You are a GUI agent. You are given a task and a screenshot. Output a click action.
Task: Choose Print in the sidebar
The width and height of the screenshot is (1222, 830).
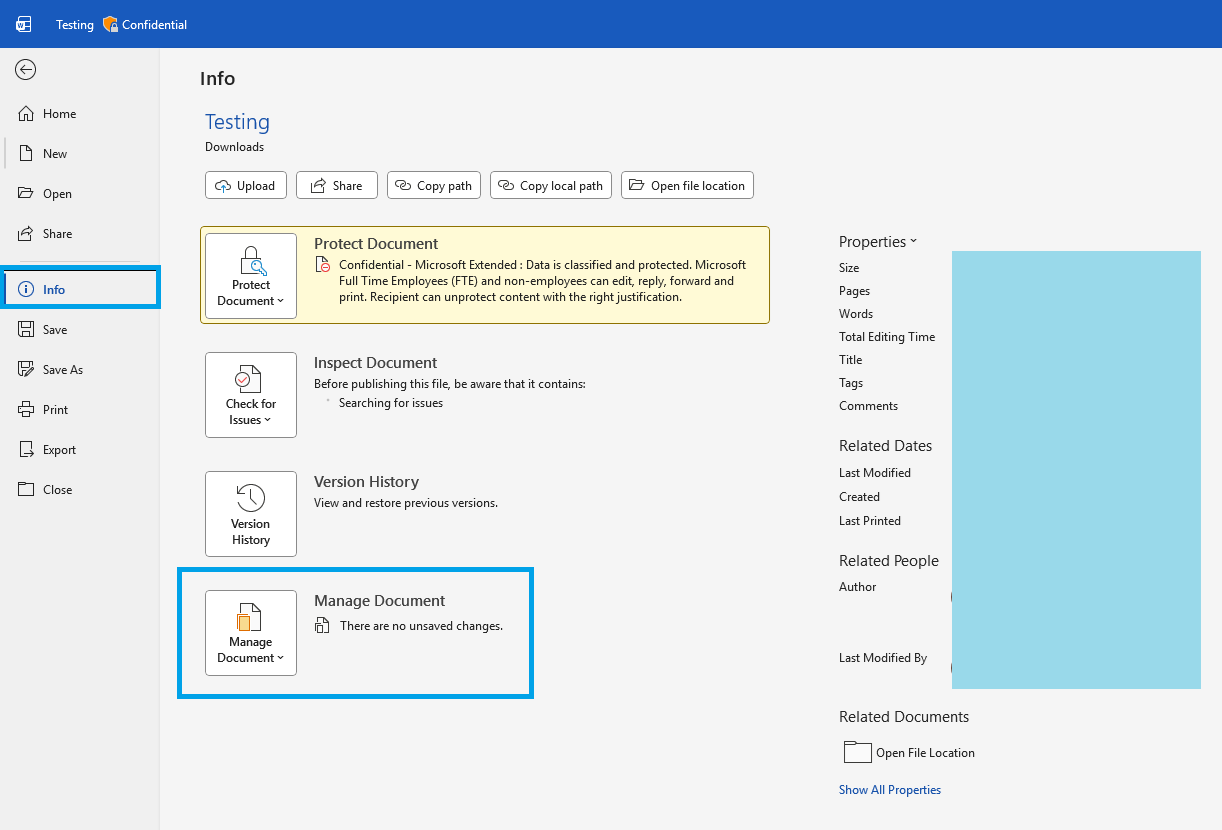(x=80, y=410)
